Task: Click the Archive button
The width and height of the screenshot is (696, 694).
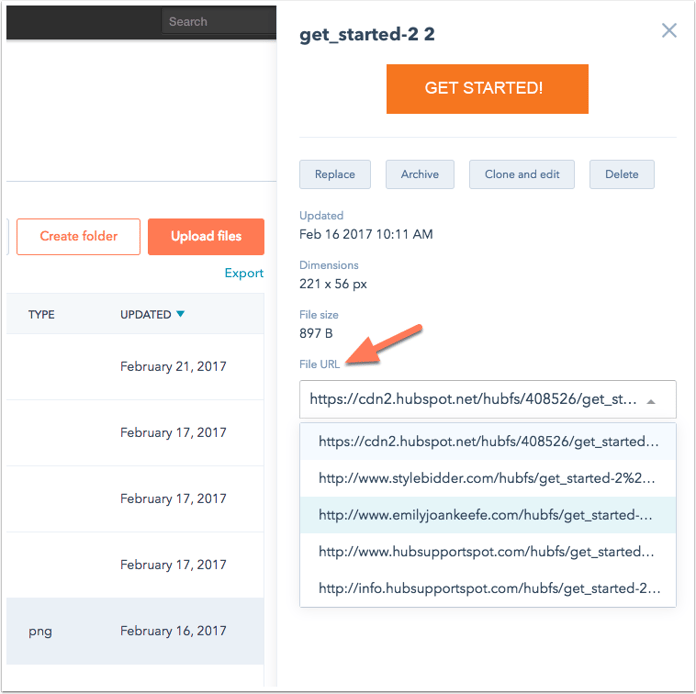Action: pyautogui.click(x=419, y=174)
